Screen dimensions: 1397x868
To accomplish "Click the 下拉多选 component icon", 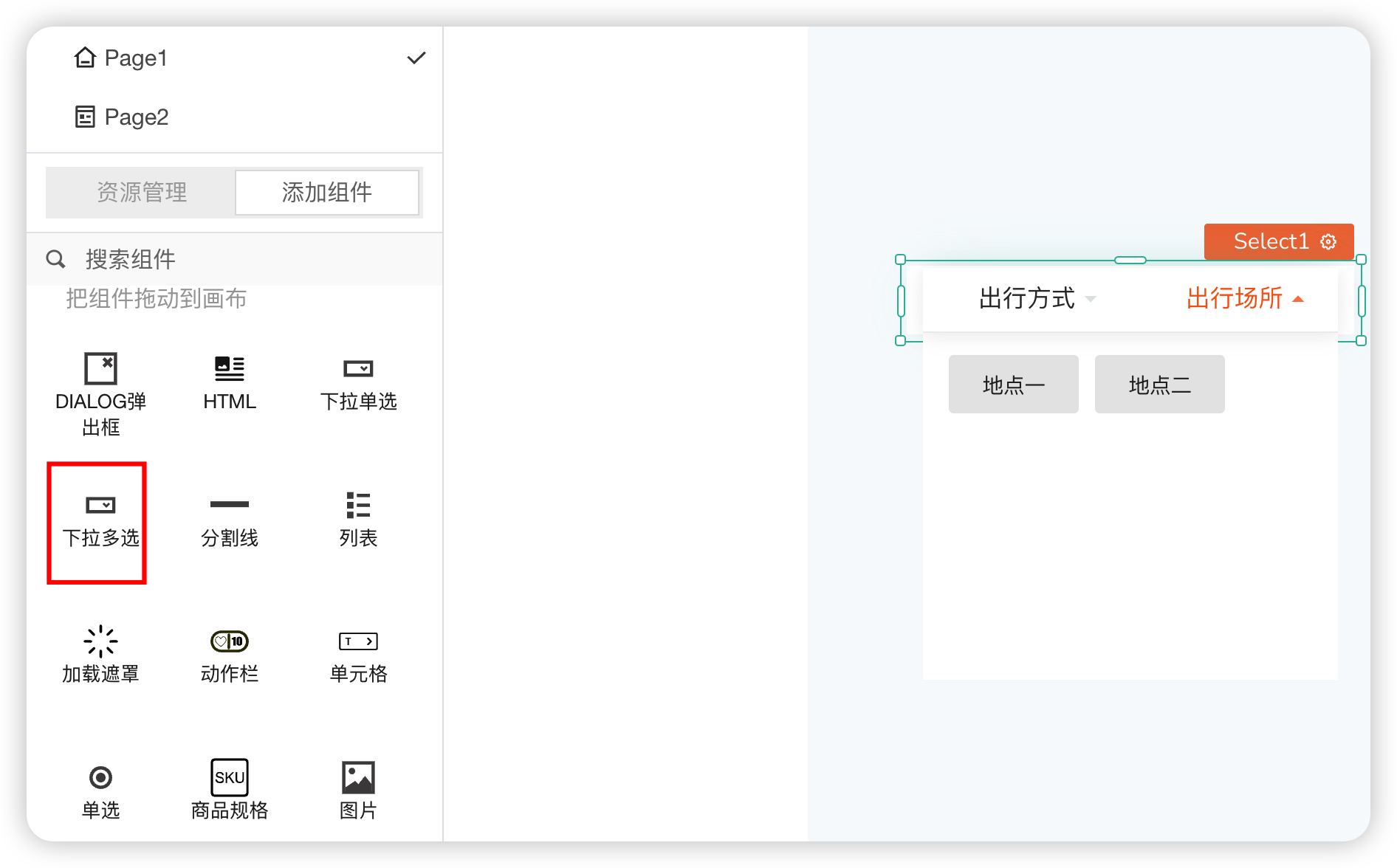I will 100,506.
